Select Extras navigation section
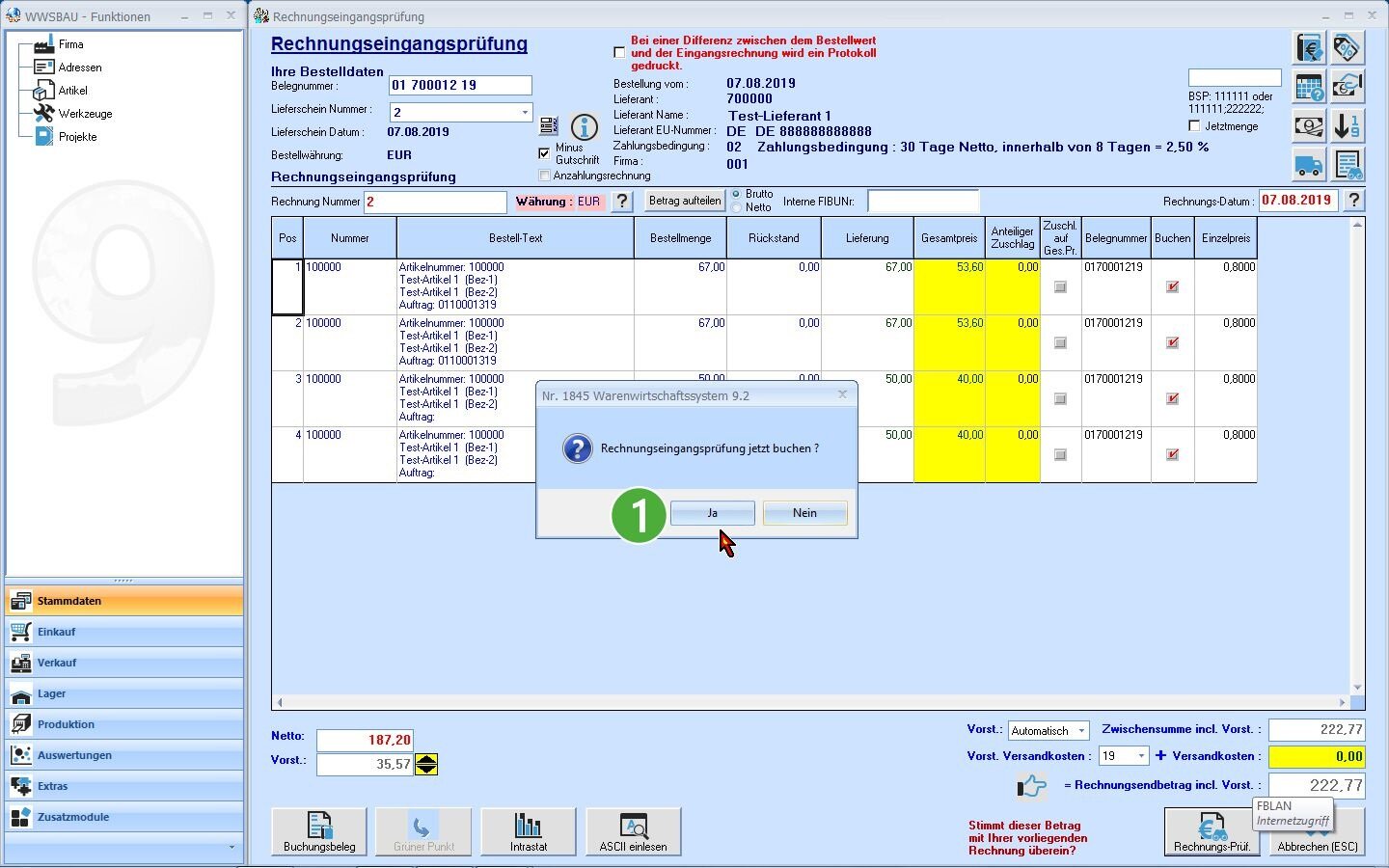 [124, 786]
